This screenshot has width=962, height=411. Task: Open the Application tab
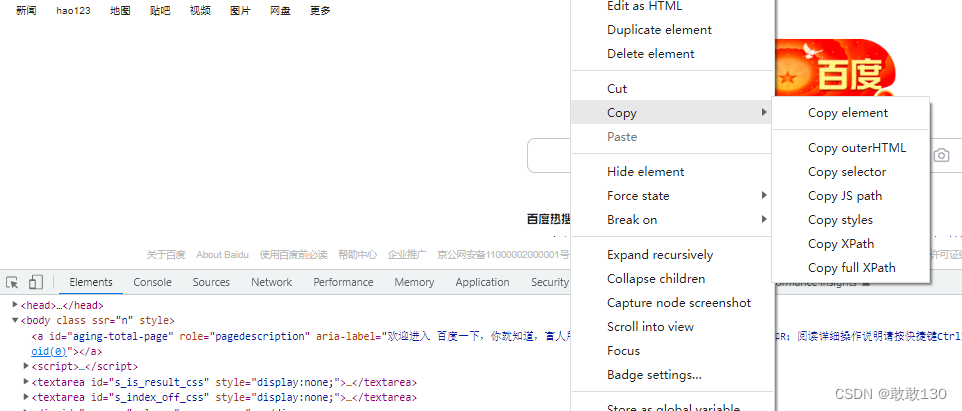(x=482, y=282)
